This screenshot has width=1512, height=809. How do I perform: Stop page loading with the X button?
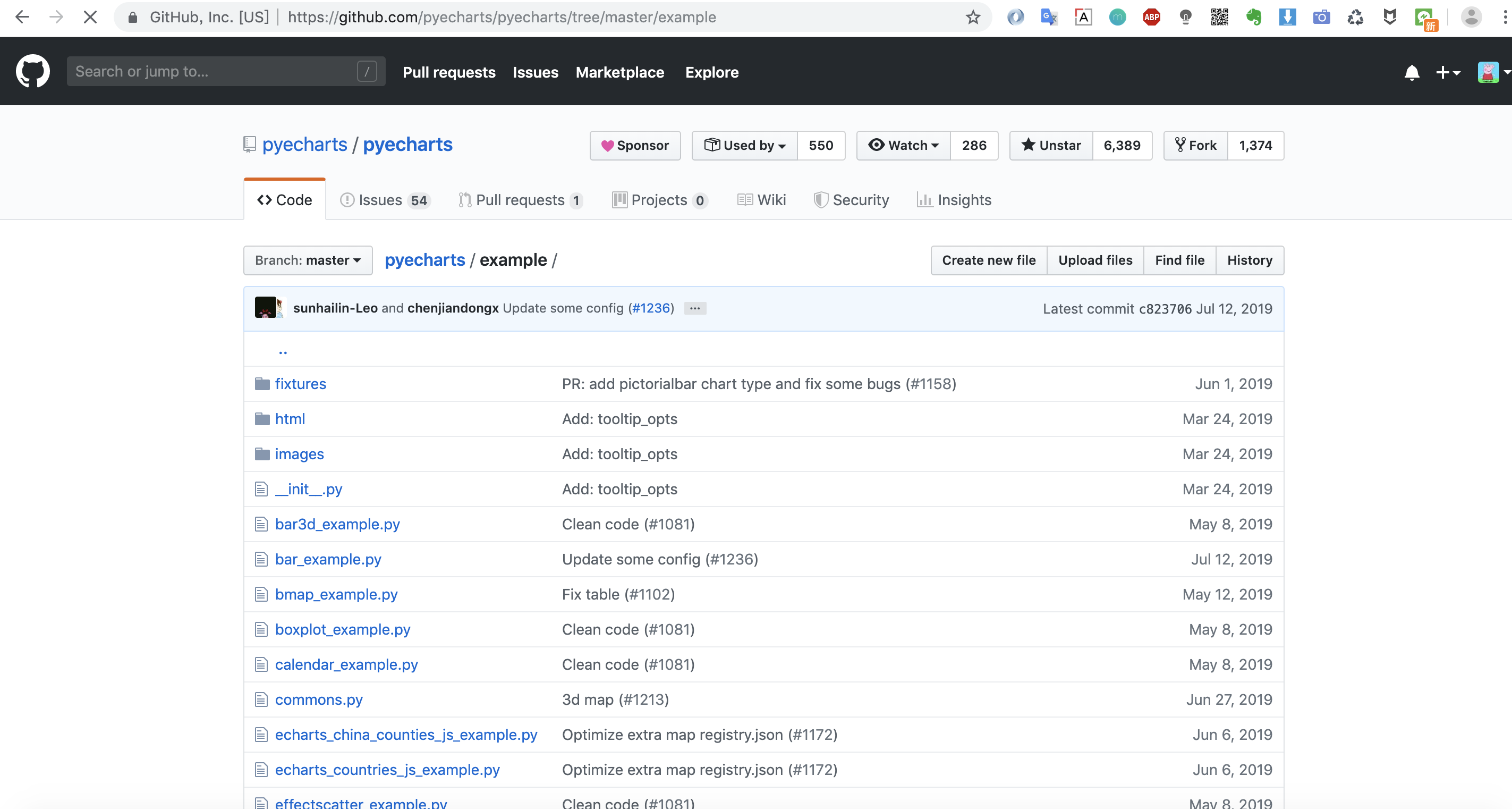click(90, 17)
